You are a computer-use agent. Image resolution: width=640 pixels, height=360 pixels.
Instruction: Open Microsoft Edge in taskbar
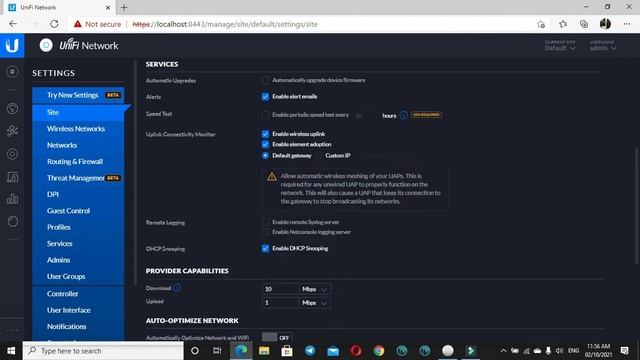click(241, 351)
